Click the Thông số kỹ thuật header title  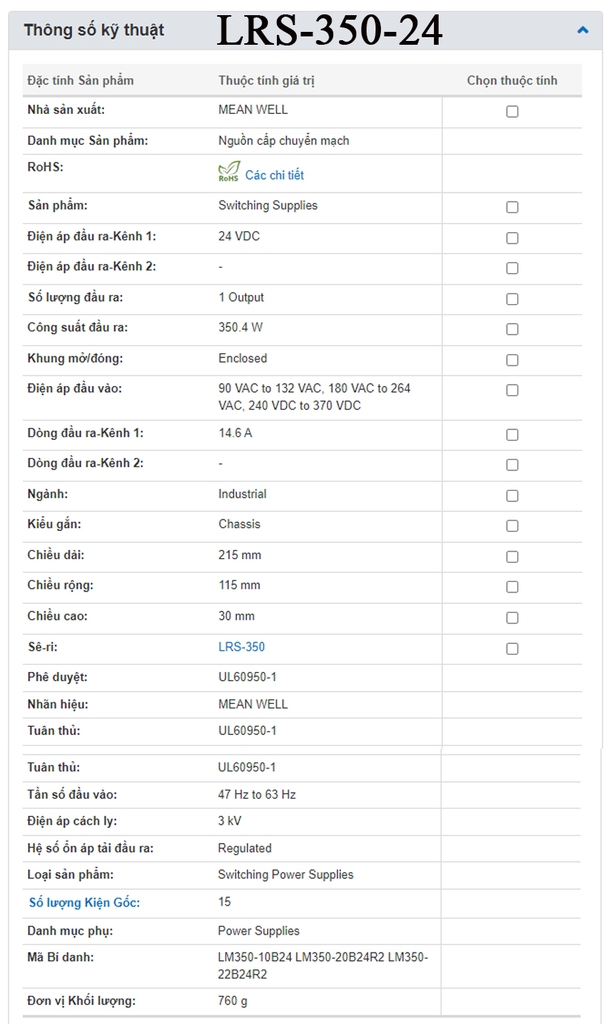pos(94,30)
